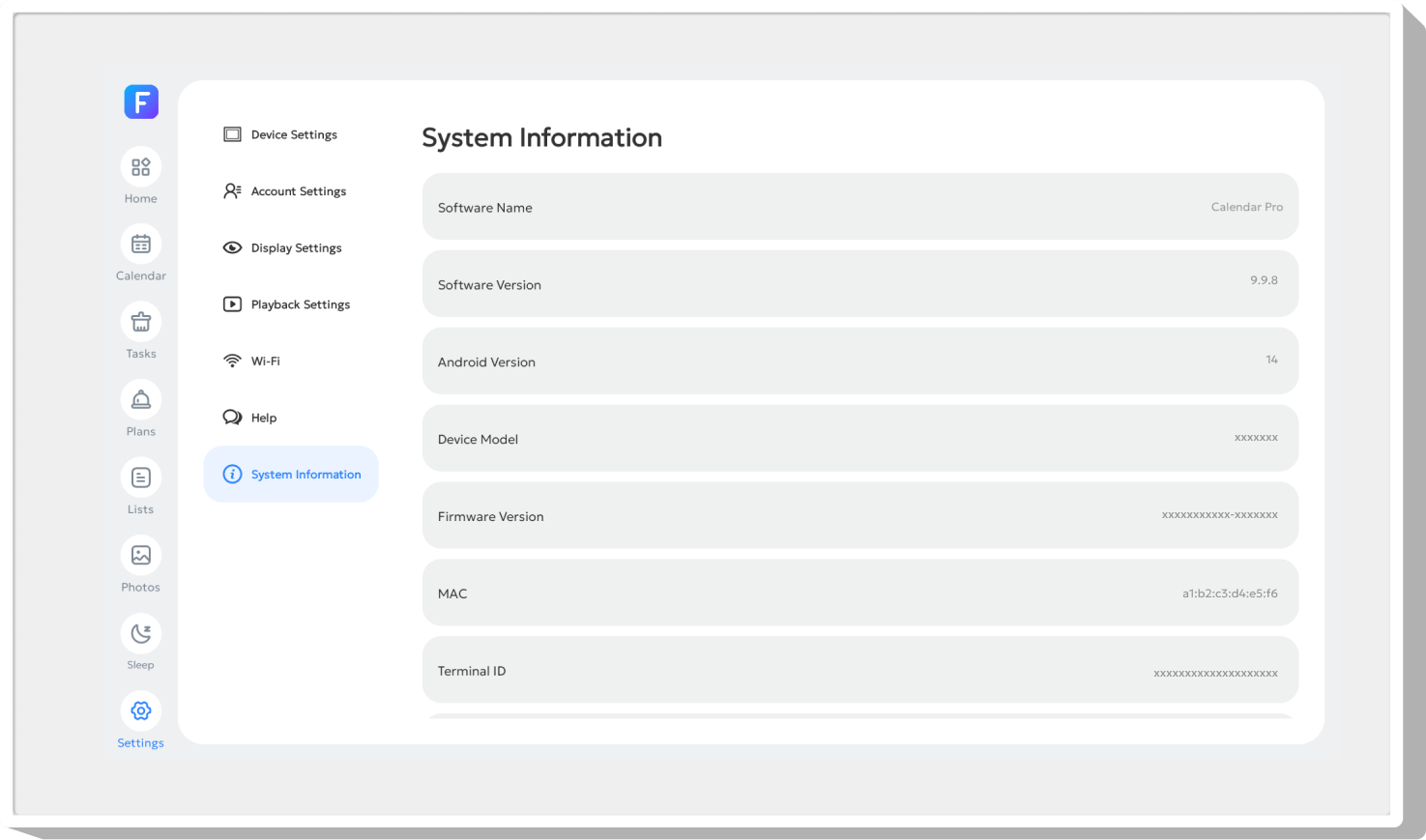Go to Wi-Fi settings label
This screenshot has height=840, width=1426.
pos(266,362)
